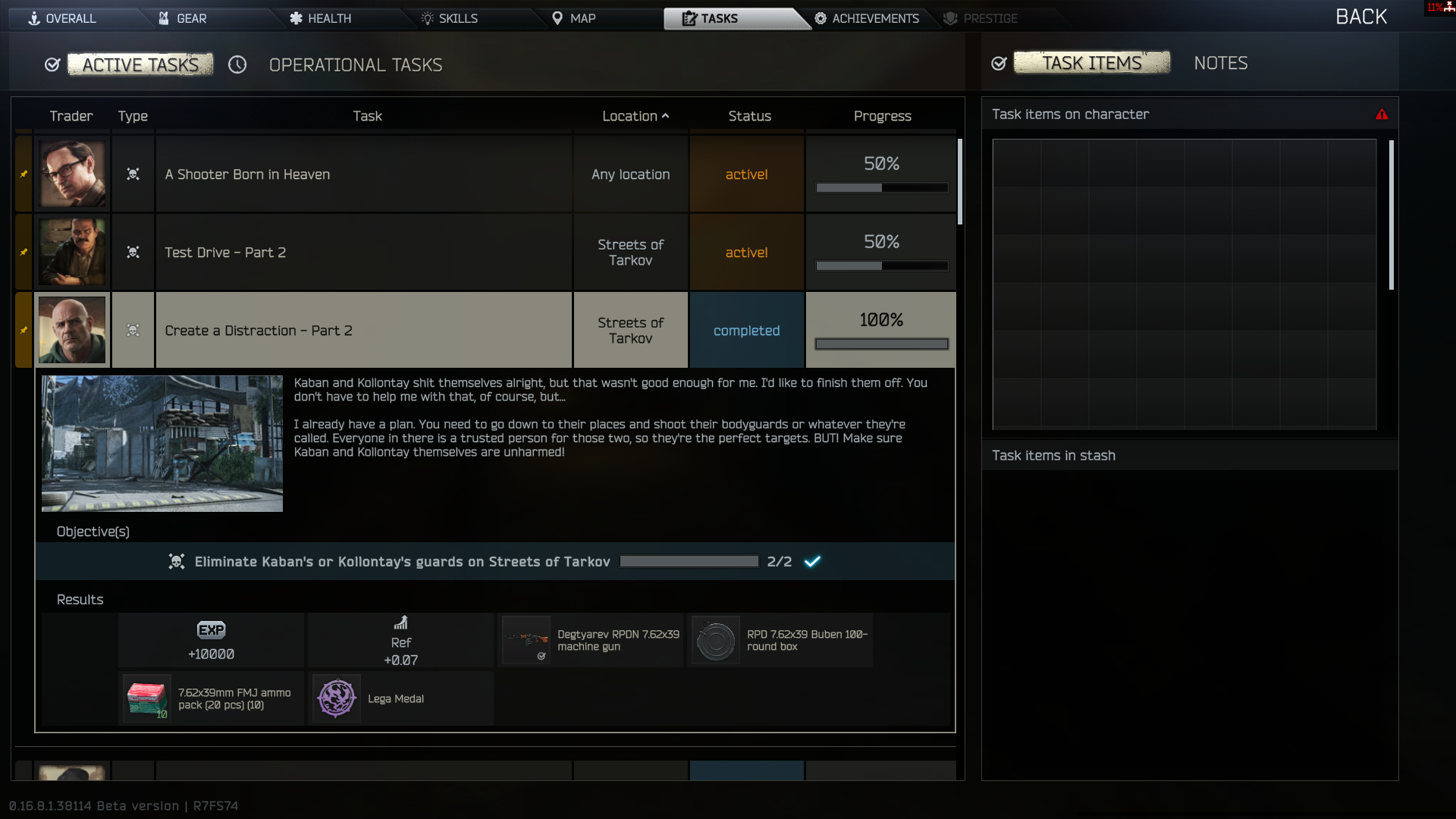Toggle pin on Create a Distraction - Part 2
The width and height of the screenshot is (1456, 819).
(x=24, y=331)
